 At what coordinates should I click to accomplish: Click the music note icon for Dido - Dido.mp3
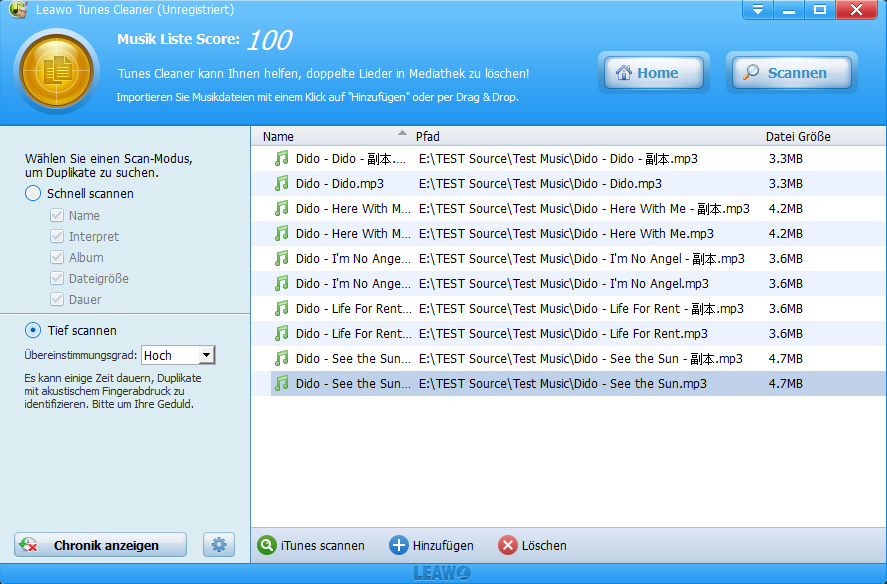tap(281, 183)
